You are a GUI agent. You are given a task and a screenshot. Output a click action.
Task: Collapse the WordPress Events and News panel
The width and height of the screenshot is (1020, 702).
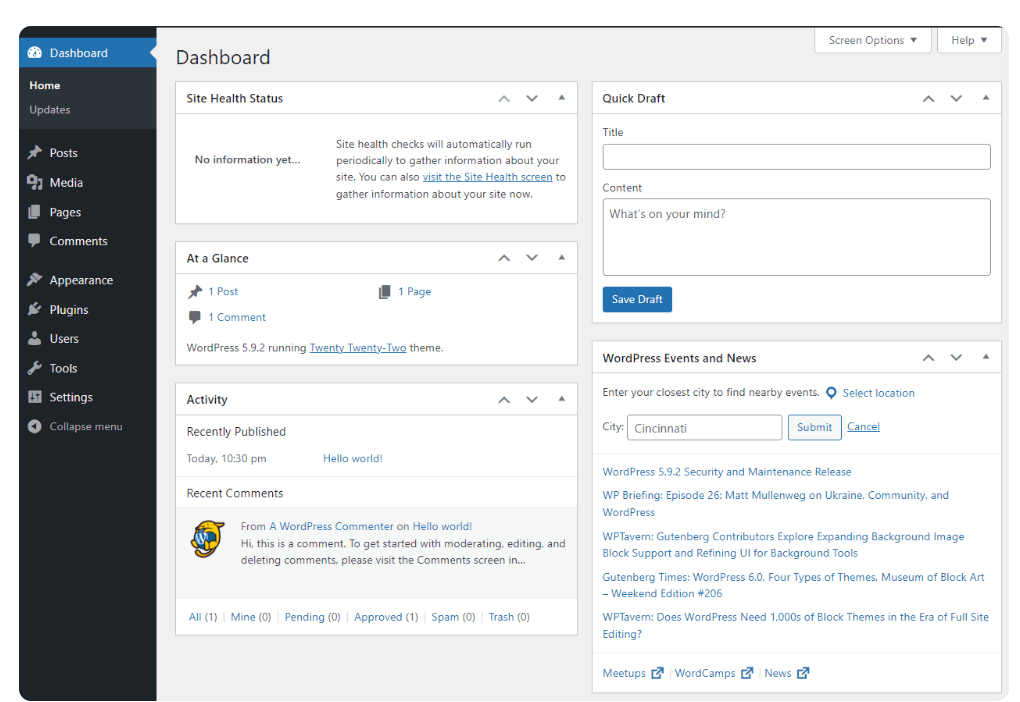(x=986, y=357)
